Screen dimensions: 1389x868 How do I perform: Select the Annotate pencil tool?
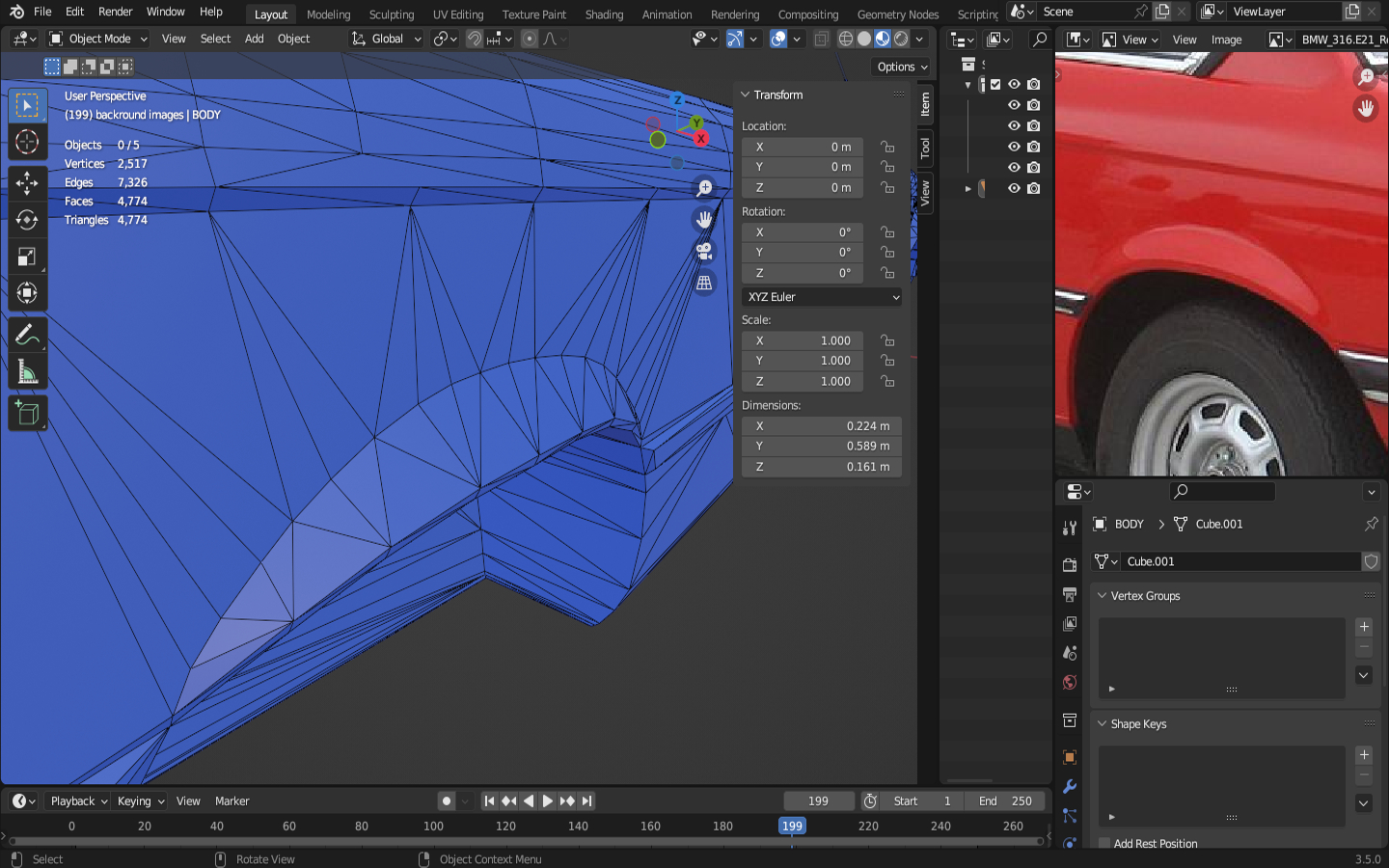(x=27, y=335)
